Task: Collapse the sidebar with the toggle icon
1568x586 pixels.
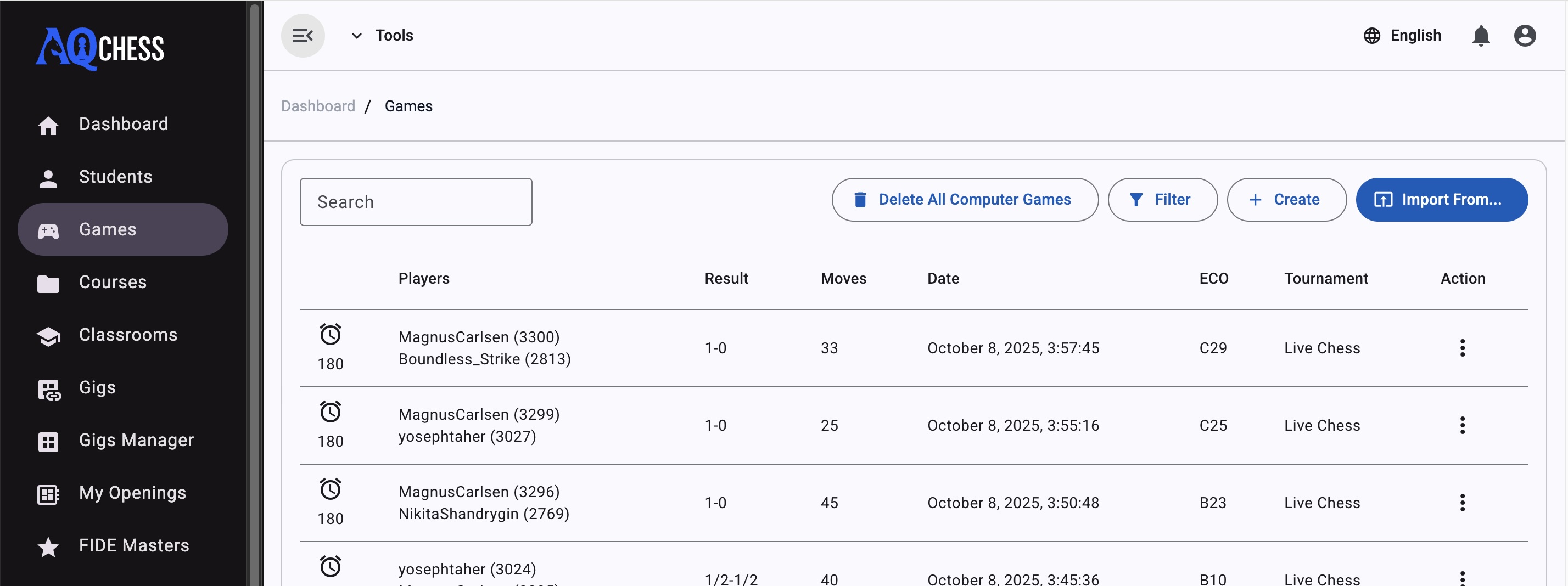Action: (x=303, y=35)
